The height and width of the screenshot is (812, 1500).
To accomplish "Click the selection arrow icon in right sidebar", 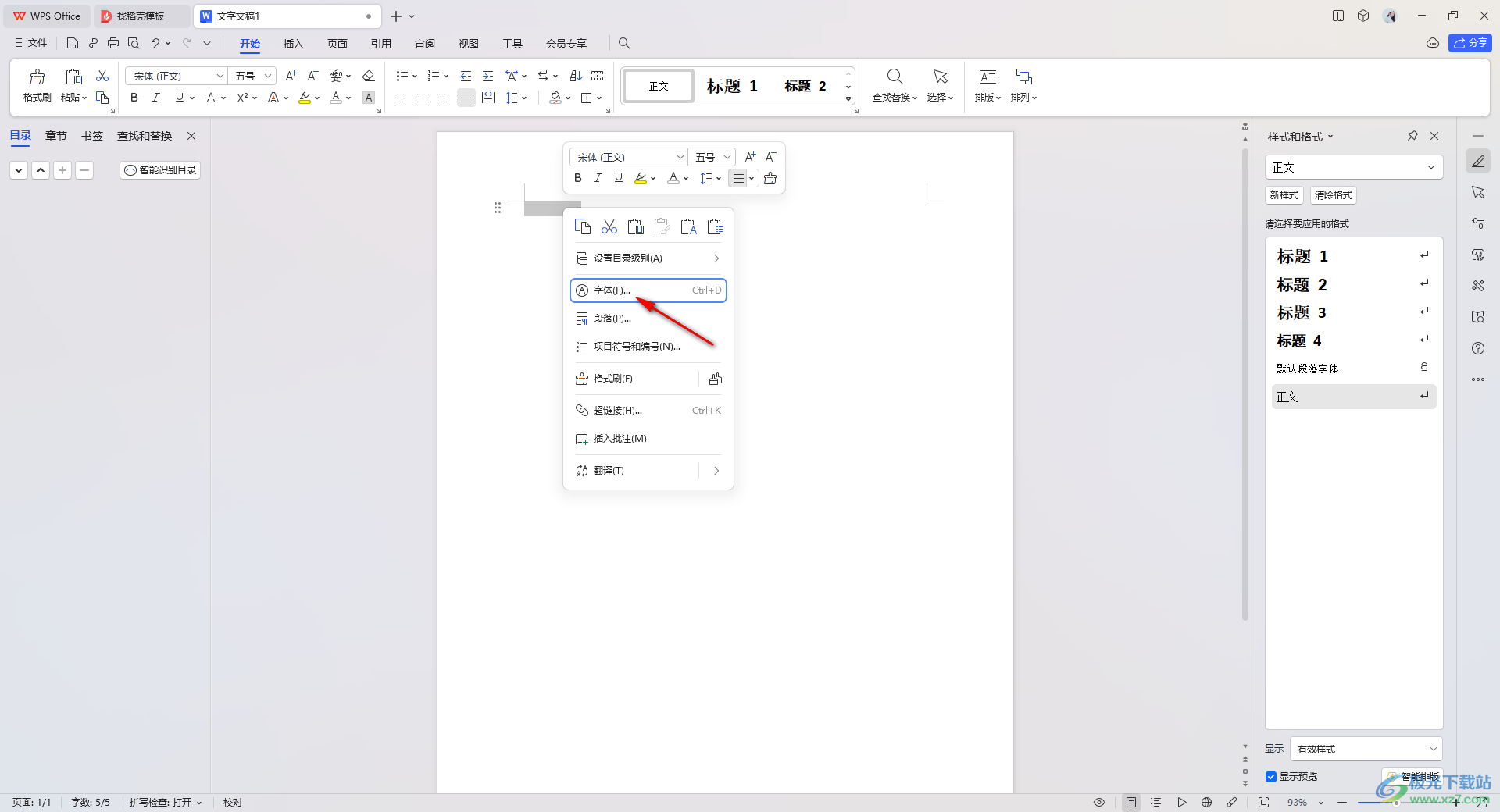I will (1478, 192).
